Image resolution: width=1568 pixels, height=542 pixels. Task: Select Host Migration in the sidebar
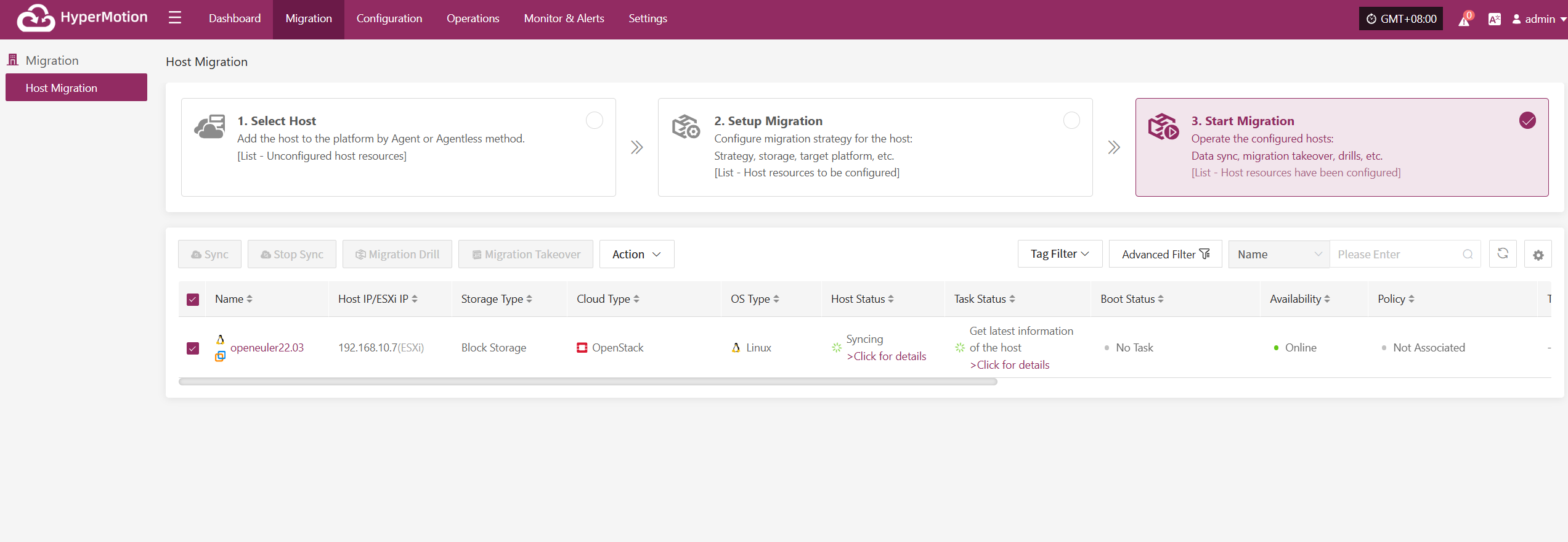pos(76,88)
